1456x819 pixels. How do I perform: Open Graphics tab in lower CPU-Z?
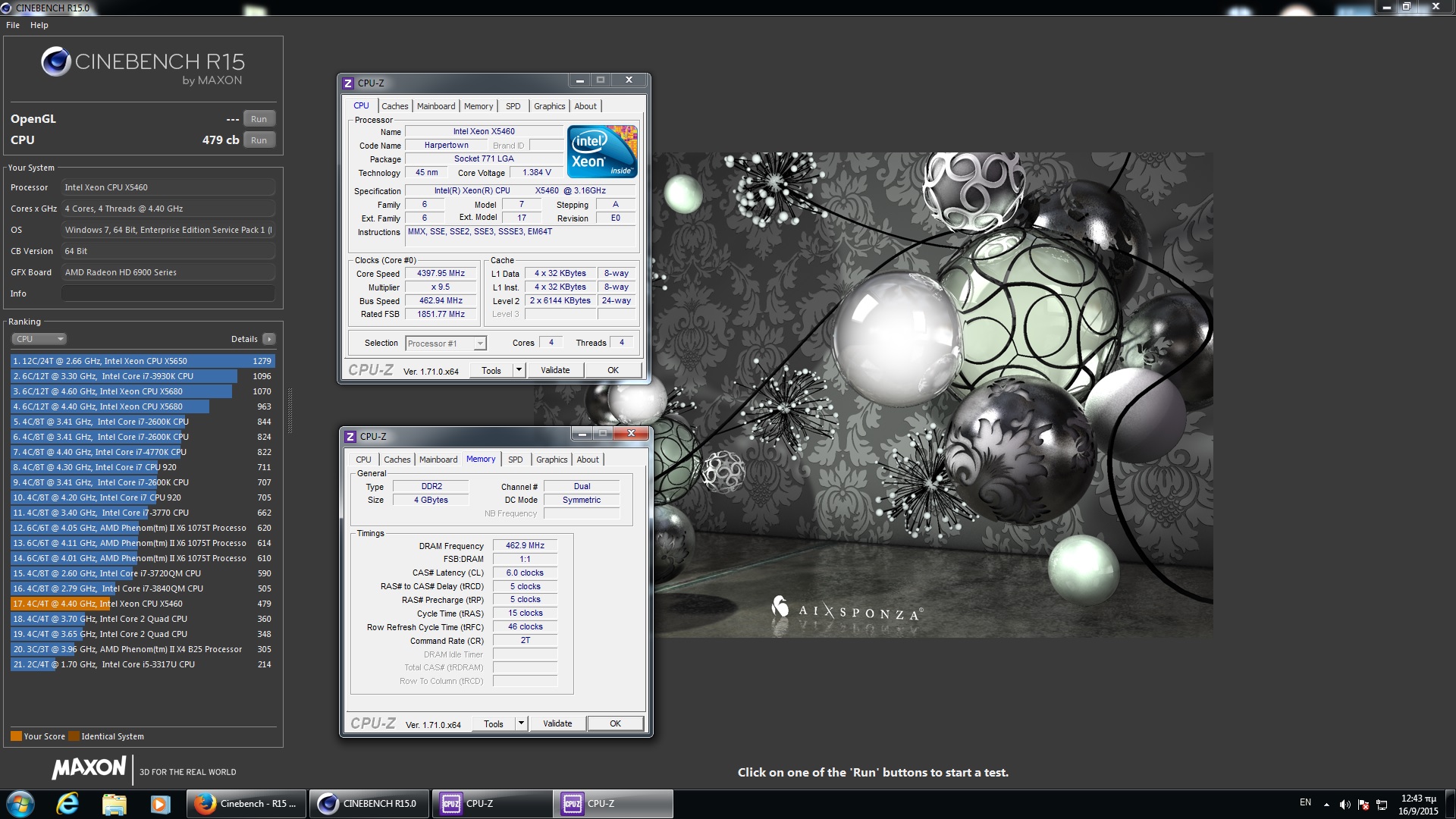[552, 460]
